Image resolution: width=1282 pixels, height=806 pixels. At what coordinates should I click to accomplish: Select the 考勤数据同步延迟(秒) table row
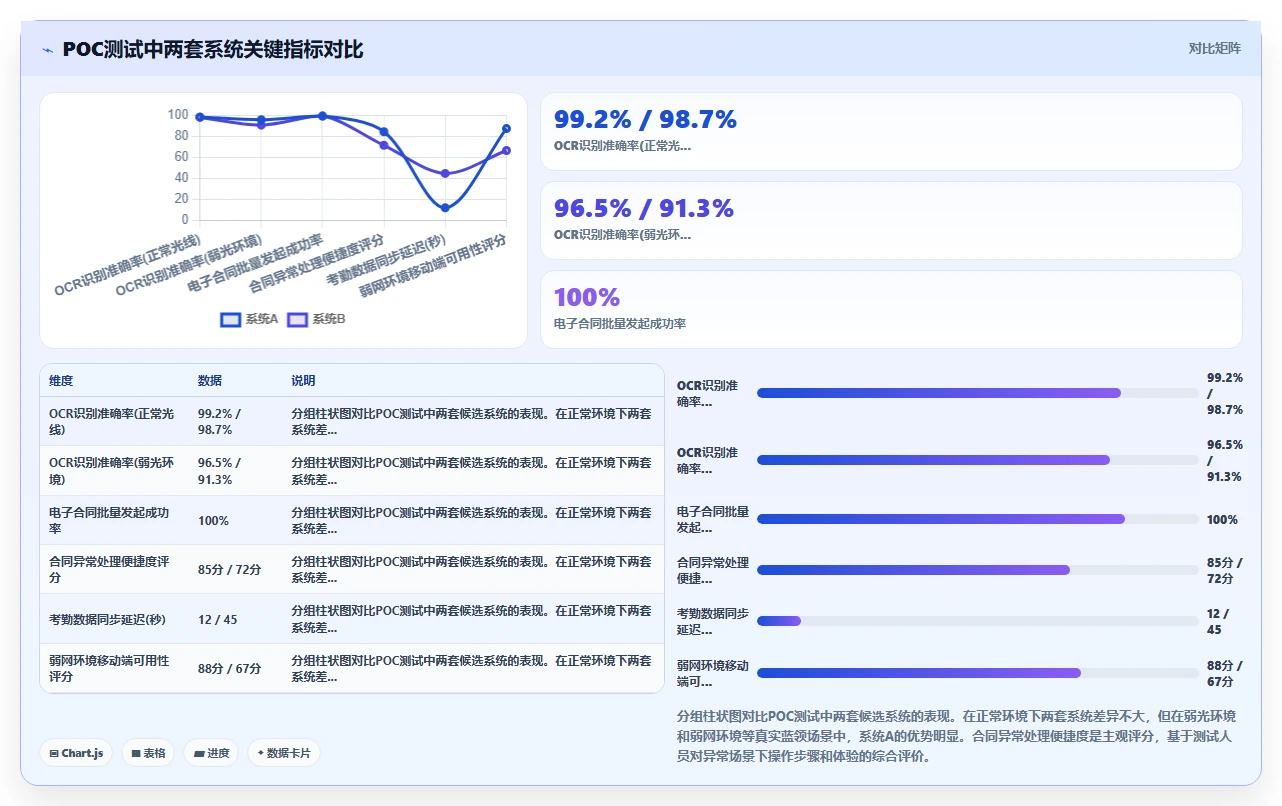[352, 619]
